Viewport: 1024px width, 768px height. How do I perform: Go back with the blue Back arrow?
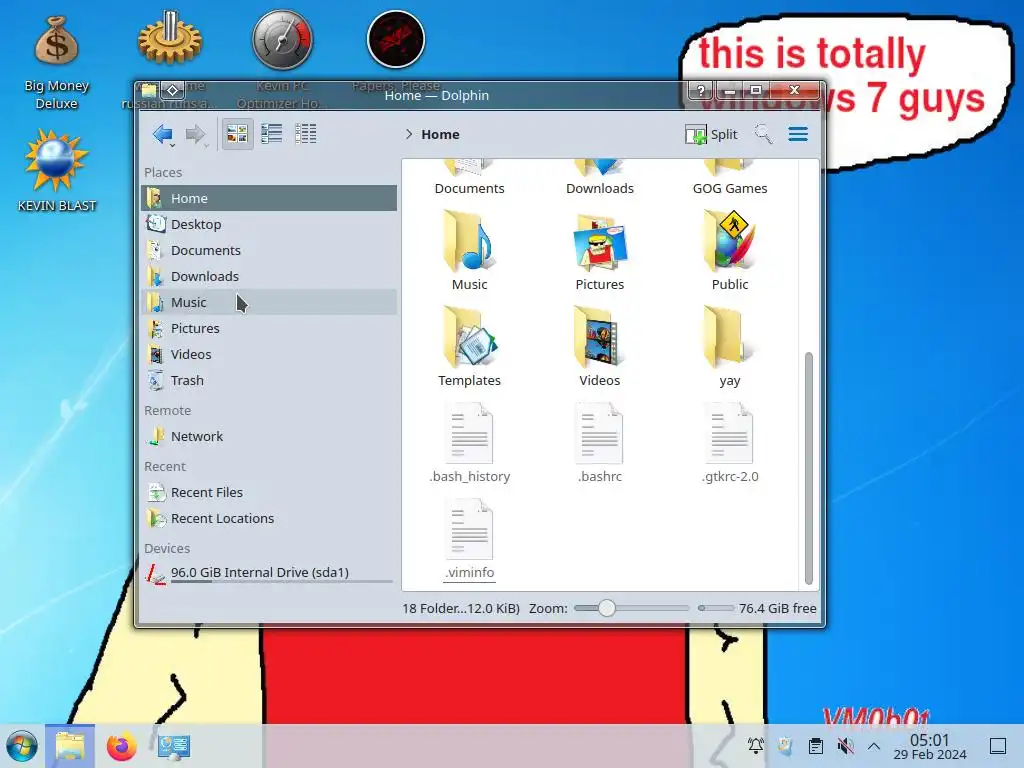(163, 135)
